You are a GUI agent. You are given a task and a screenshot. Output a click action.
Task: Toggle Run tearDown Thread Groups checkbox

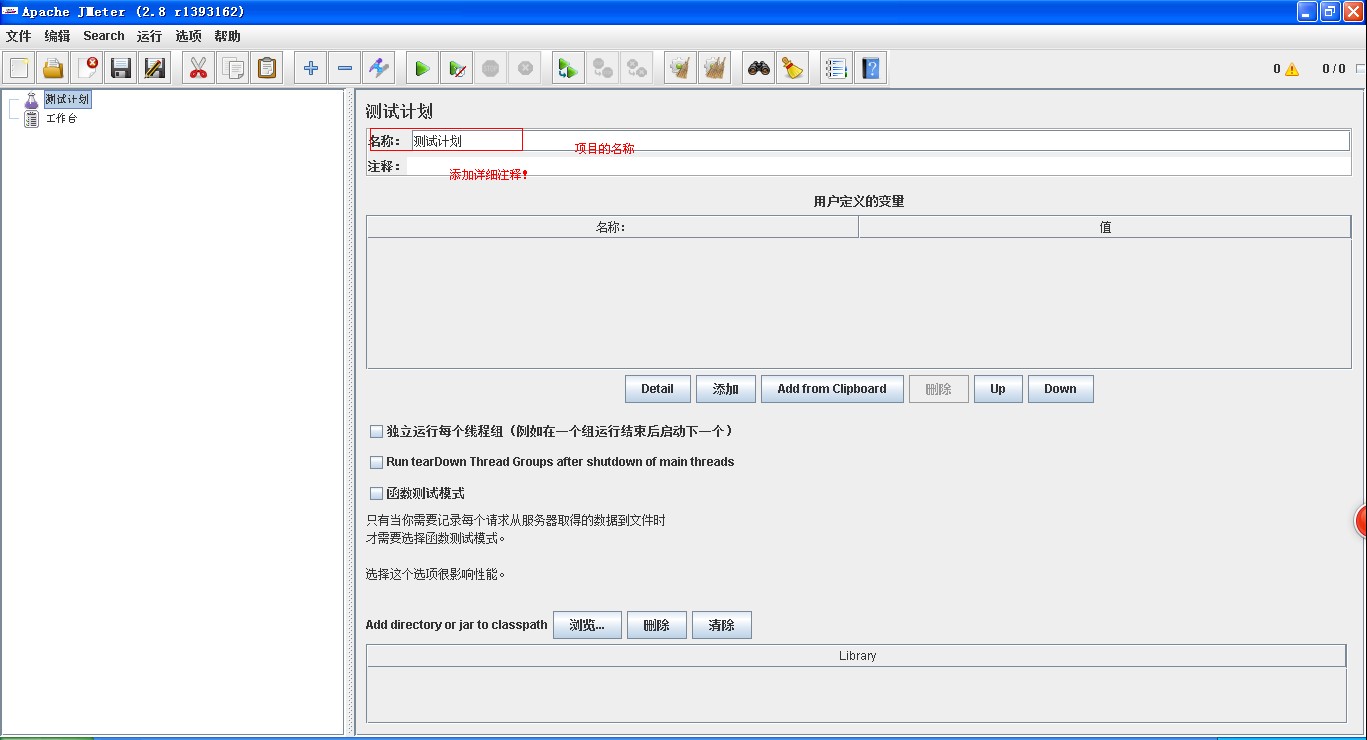[376, 462]
